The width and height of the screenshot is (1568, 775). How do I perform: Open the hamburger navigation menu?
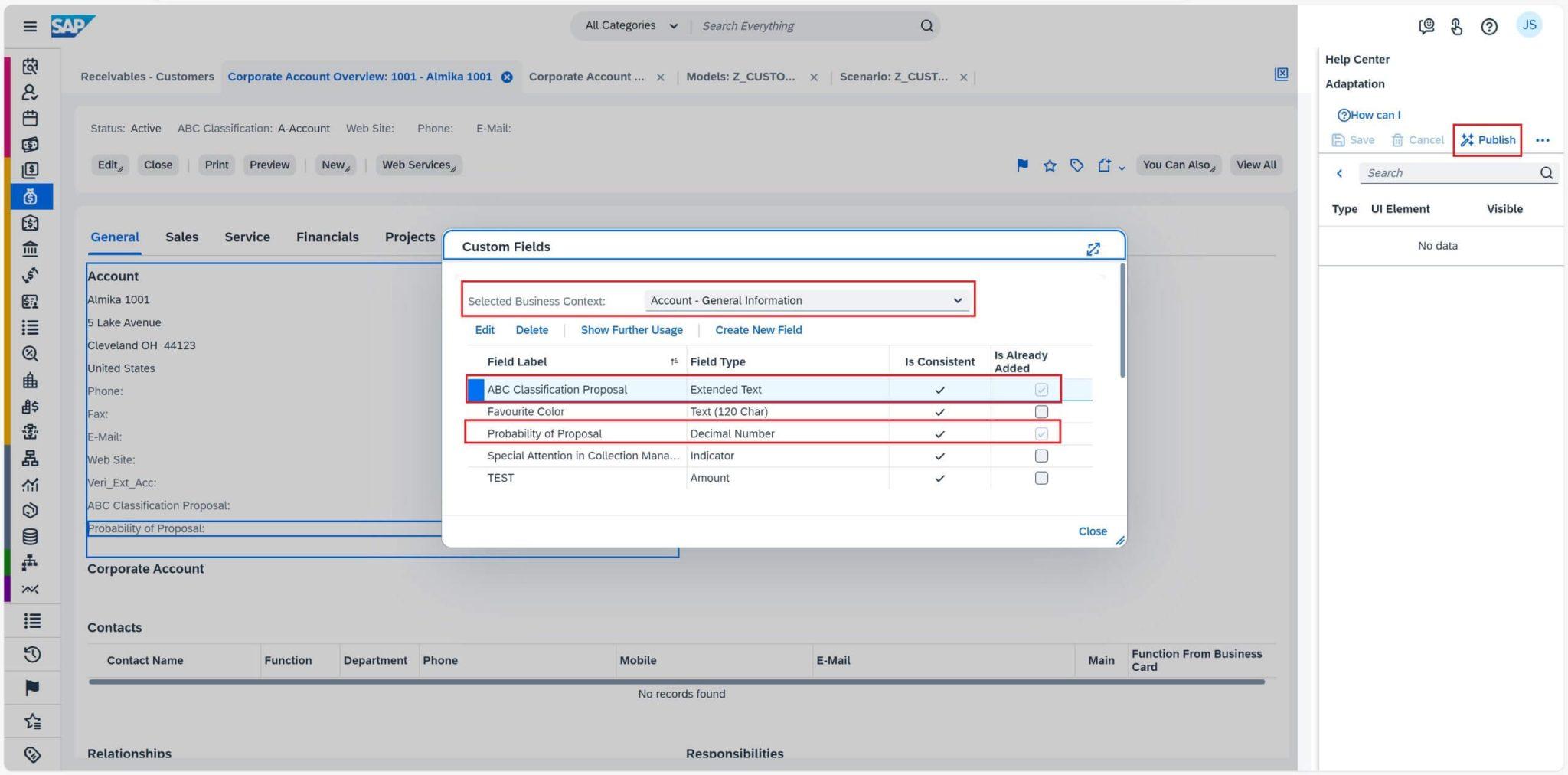point(30,26)
